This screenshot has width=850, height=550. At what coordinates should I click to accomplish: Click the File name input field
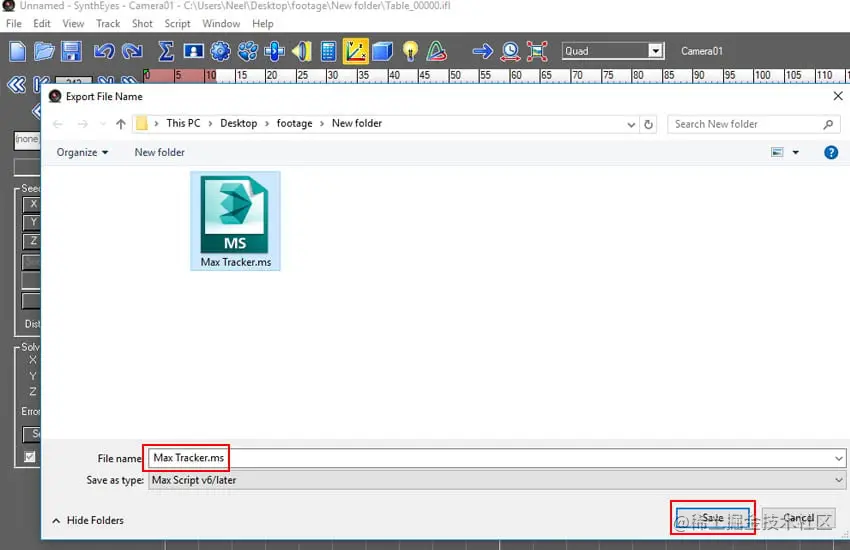tap(496, 458)
